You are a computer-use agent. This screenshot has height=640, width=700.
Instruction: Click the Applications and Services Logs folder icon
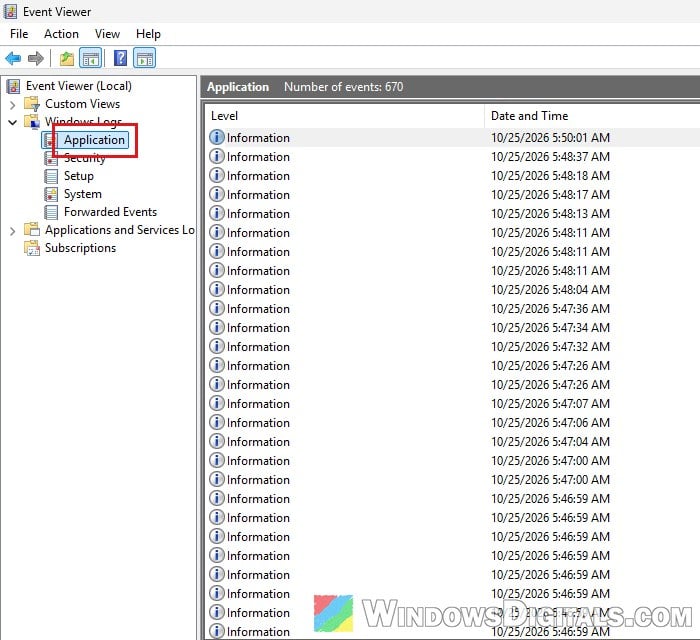32,230
